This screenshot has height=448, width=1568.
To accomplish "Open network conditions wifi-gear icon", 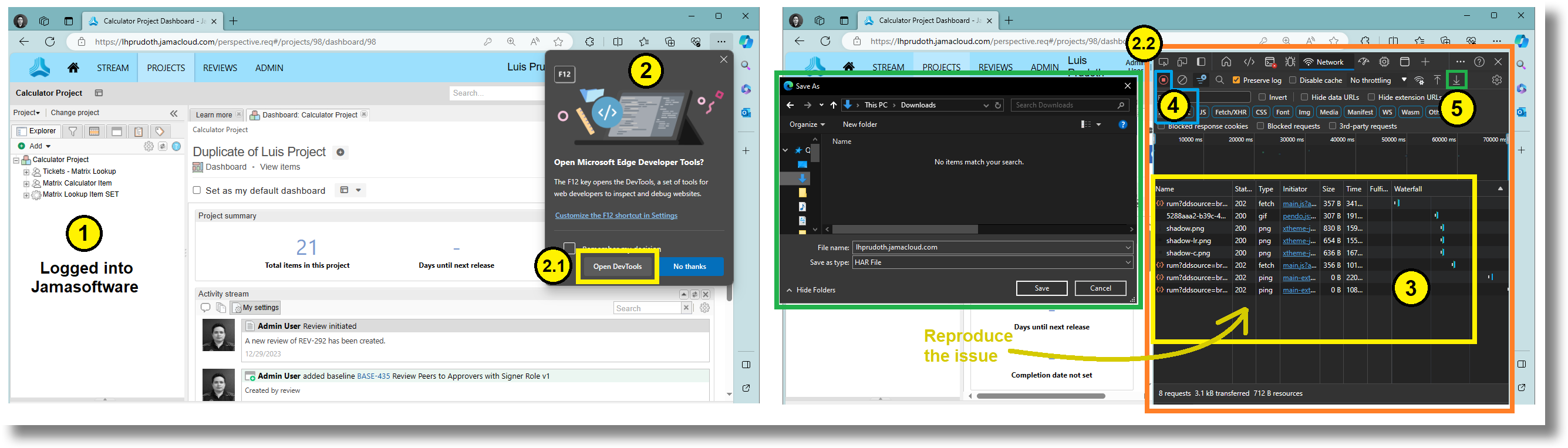I will 1419,80.
